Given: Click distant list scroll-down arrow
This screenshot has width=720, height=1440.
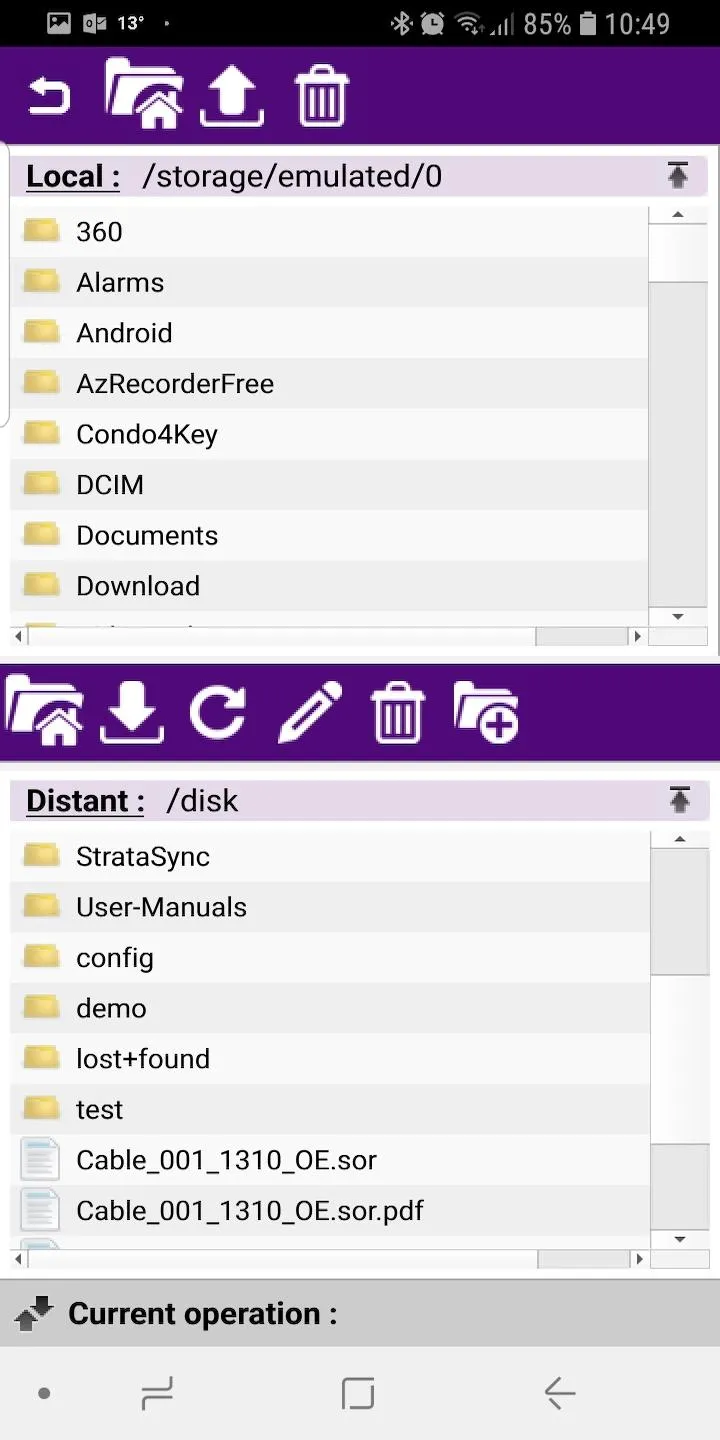Looking at the screenshot, I should [x=680, y=1240].
